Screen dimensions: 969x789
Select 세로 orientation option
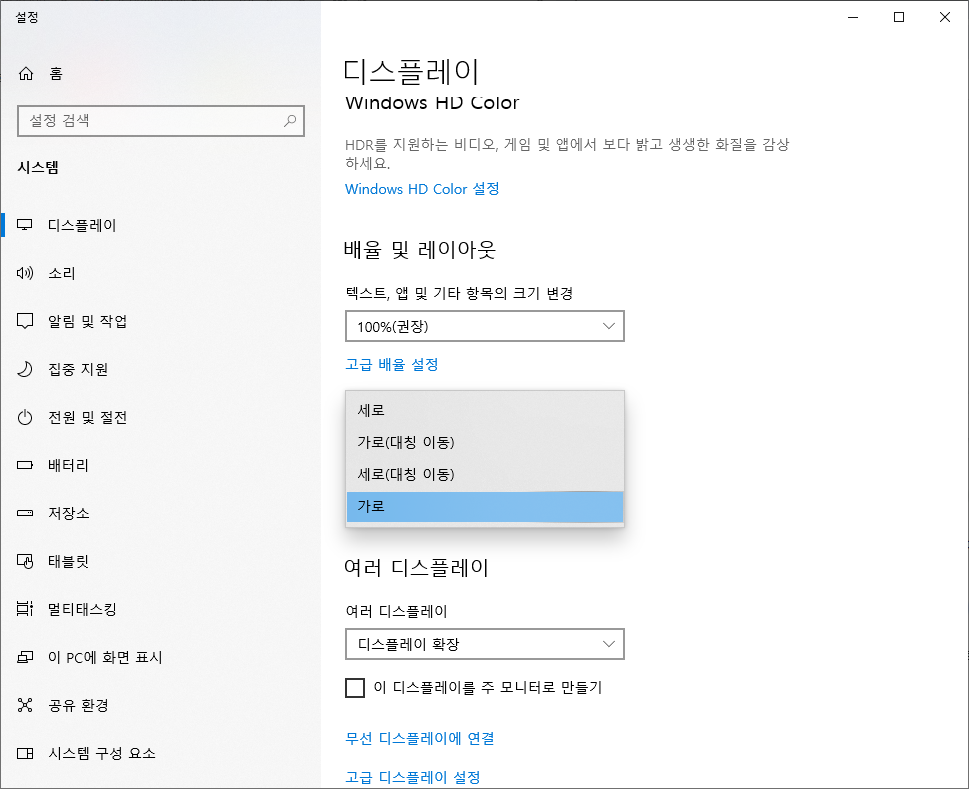point(484,410)
